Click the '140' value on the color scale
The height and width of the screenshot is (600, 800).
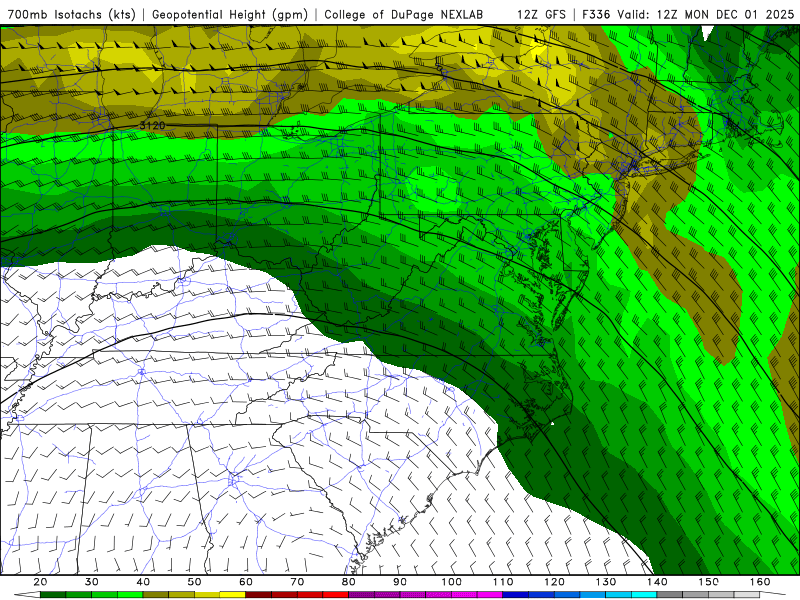coord(657,582)
